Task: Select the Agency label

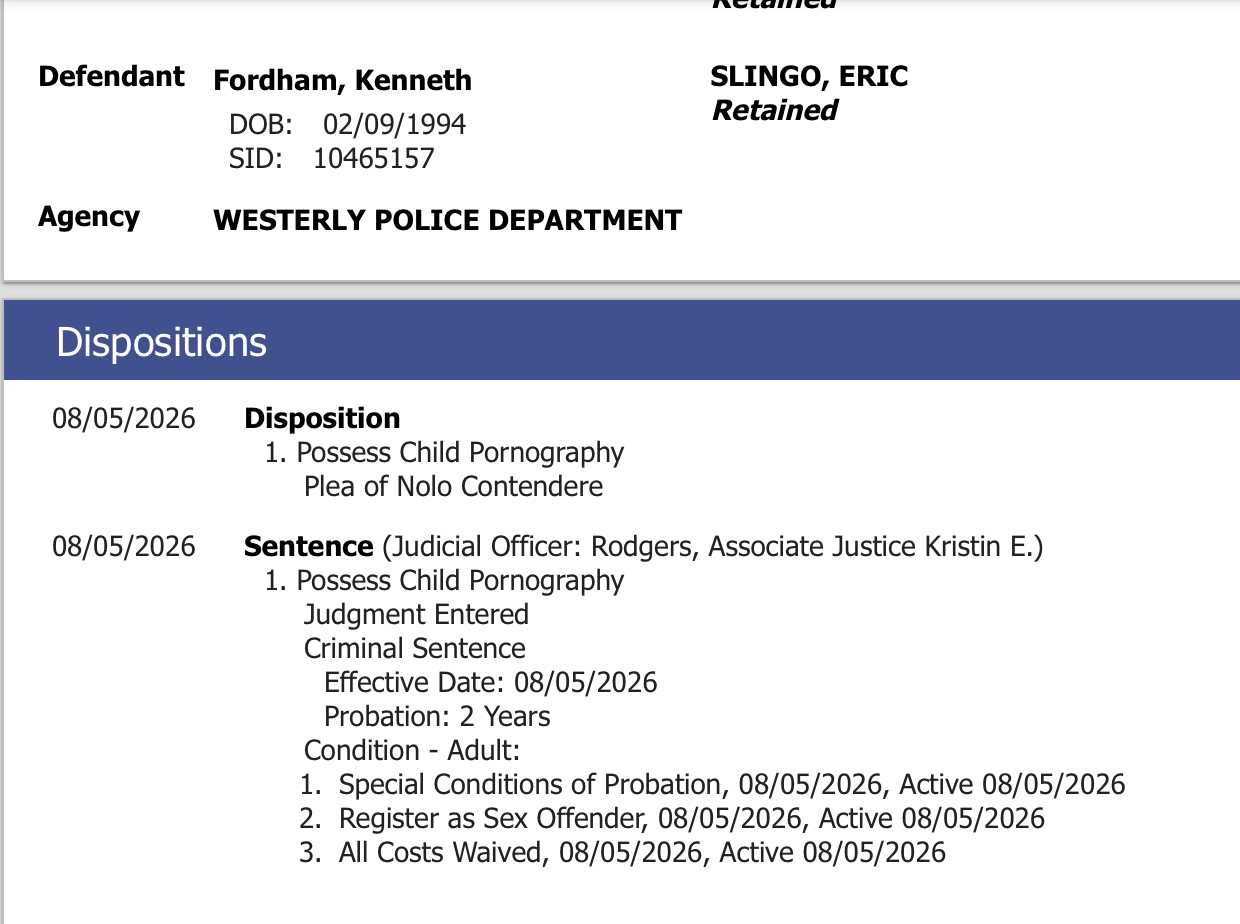Action: 89,218
